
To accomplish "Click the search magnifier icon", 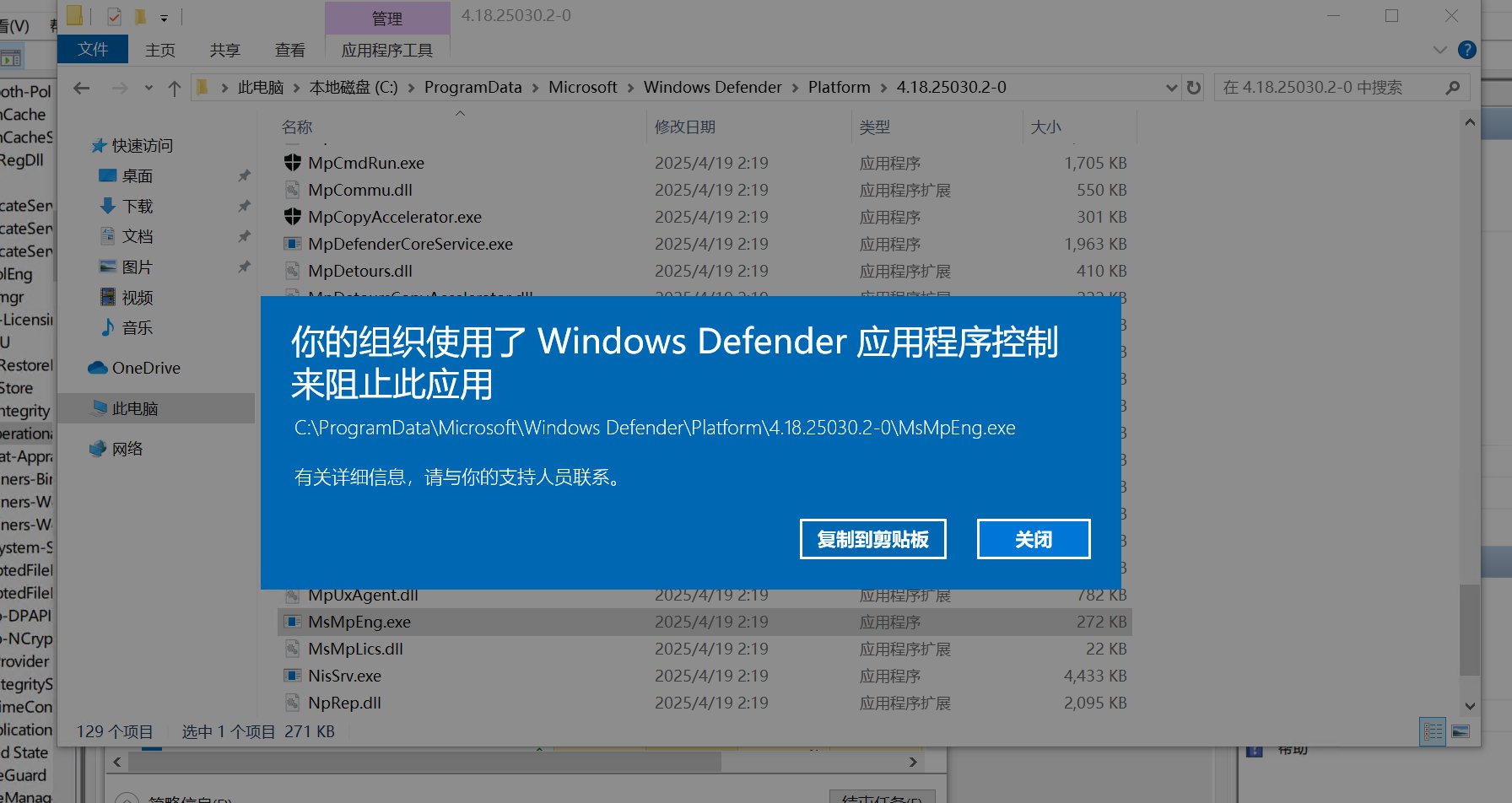I will pos(1452,88).
